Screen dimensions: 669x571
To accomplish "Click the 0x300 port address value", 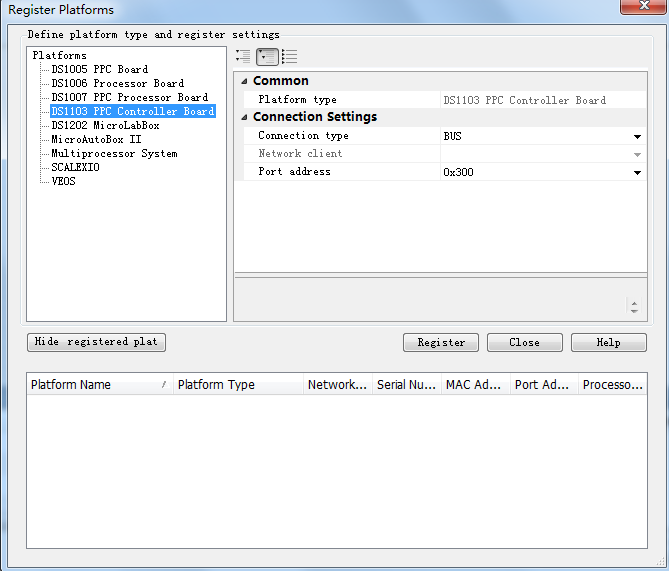I will pyautogui.click(x=459, y=172).
